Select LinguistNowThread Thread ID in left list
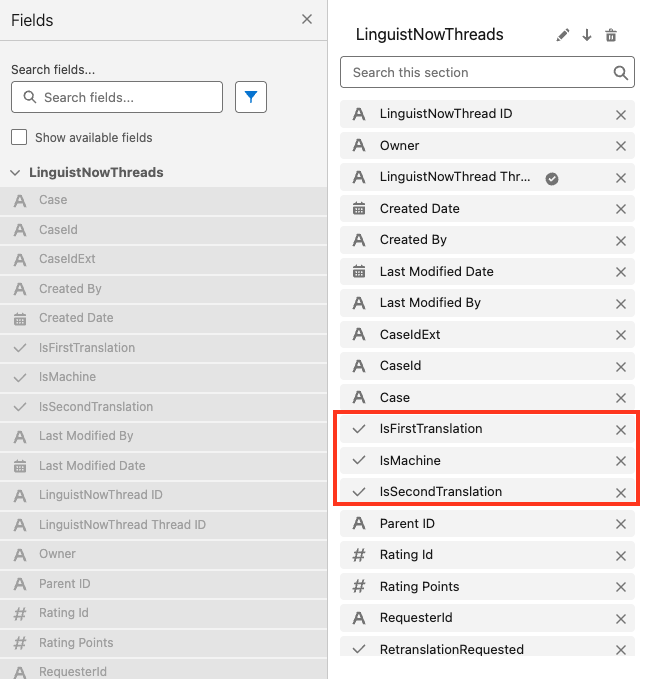 163,525
